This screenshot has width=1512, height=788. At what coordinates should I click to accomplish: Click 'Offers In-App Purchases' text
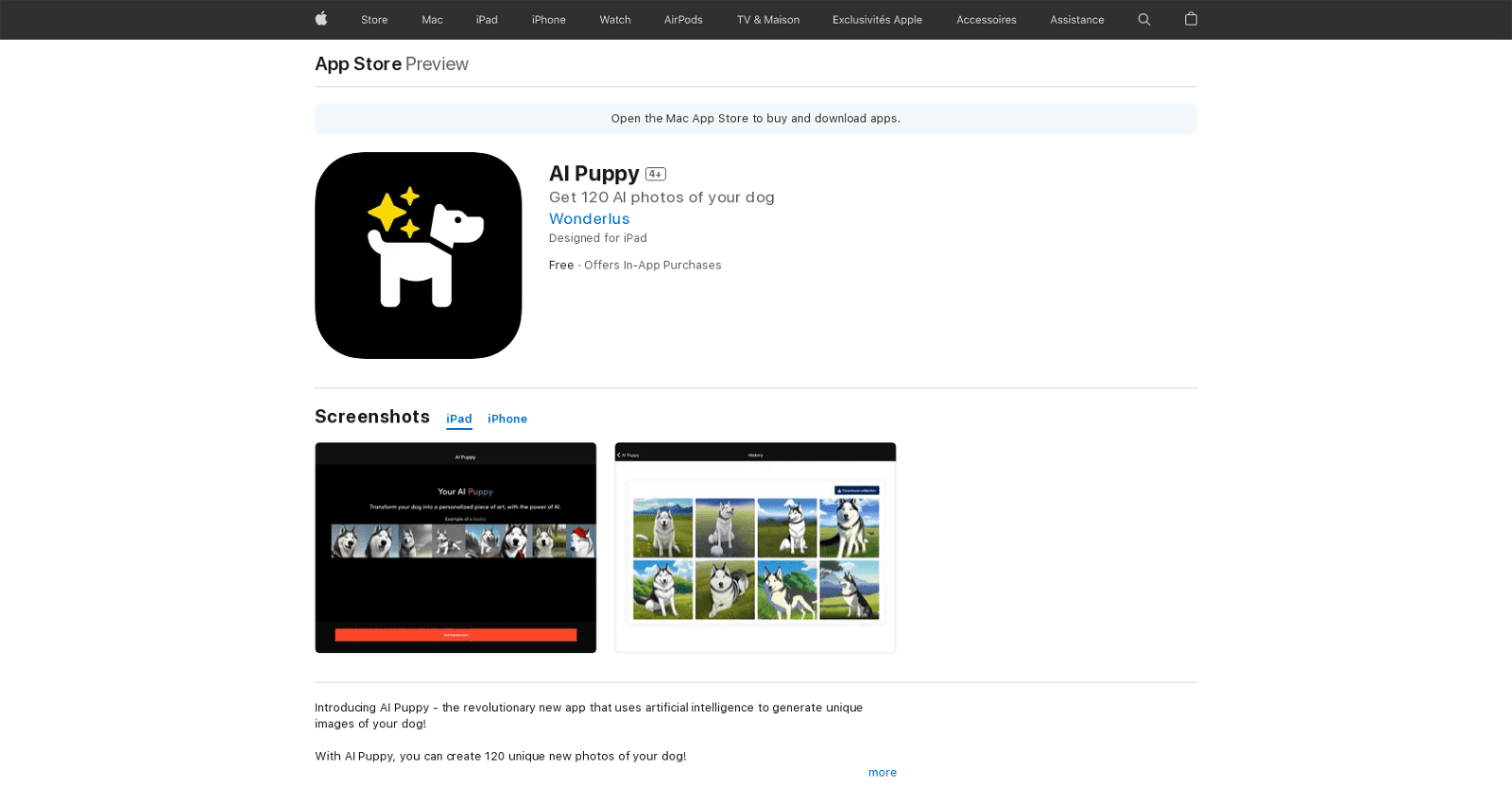point(653,266)
